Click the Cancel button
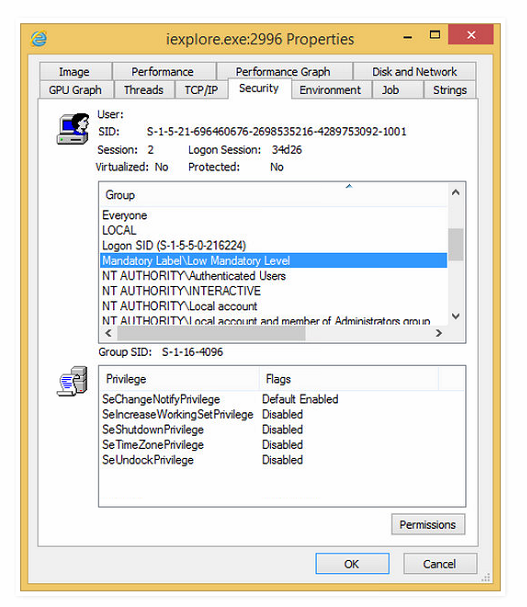Image resolution: width=527 pixels, height=607 pixels. click(x=439, y=564)
